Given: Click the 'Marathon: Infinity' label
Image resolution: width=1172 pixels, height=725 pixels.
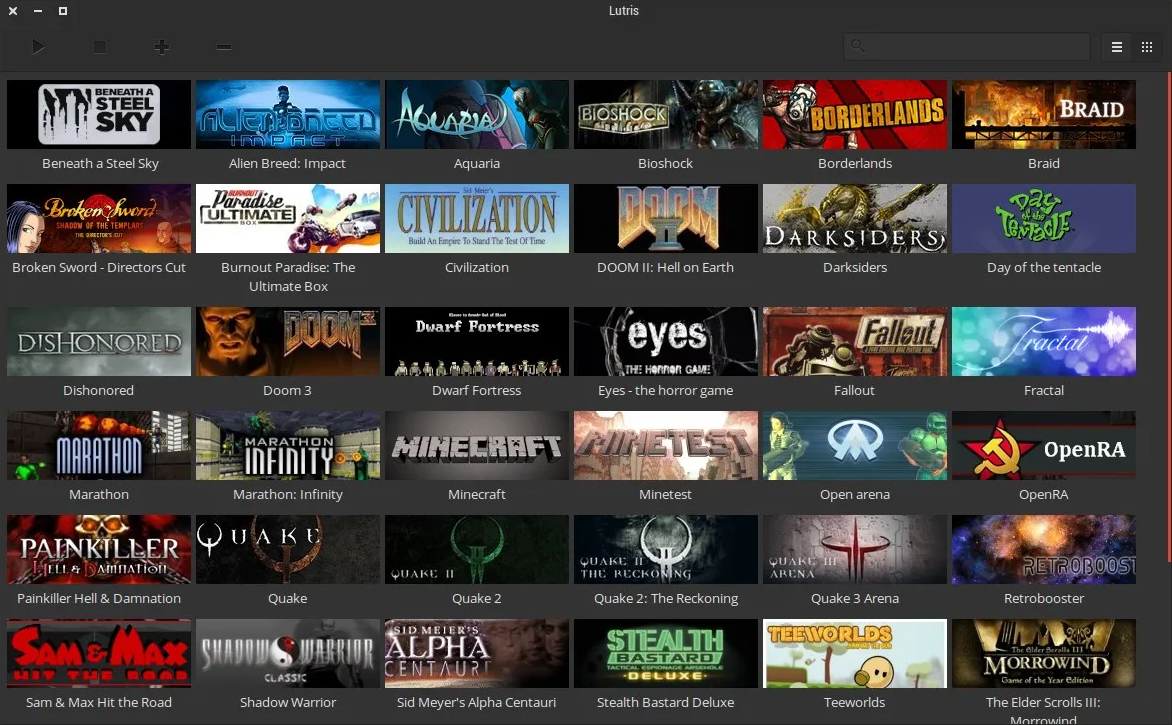Looking at the screenshot, I should (x=288, y=494).
